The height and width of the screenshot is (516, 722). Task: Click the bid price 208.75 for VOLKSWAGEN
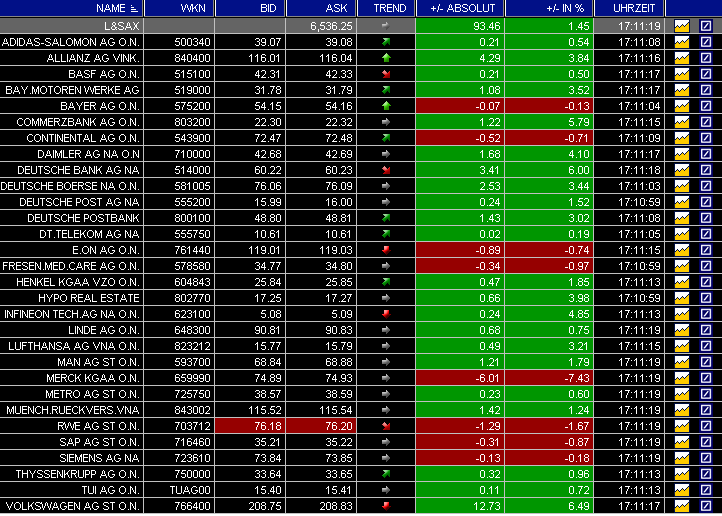[x=265, y=506]
